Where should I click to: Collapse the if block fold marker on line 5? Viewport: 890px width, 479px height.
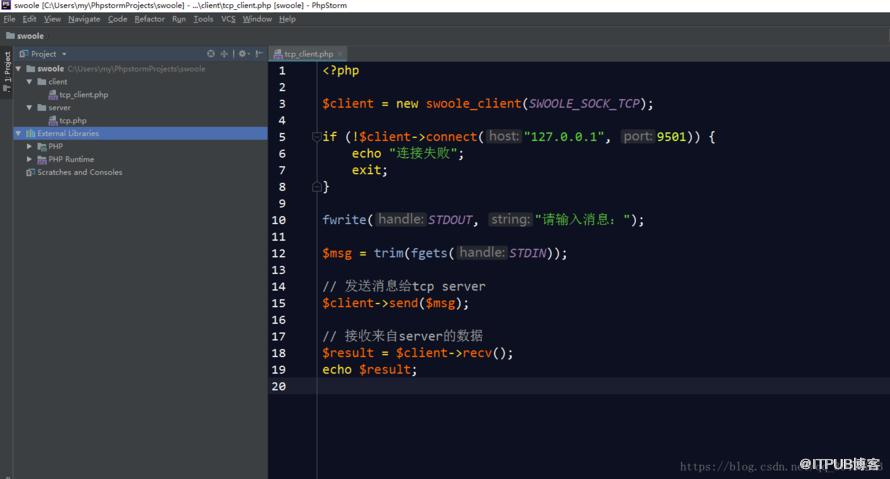pos(317,137)
